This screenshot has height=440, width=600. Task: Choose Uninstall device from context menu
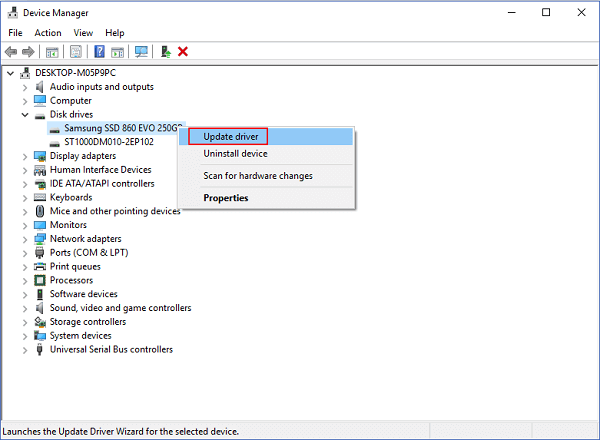(x=266, y=154)
